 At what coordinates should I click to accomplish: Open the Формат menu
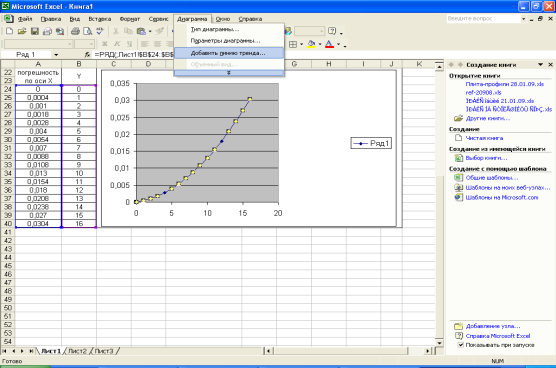tap(130, 19)
